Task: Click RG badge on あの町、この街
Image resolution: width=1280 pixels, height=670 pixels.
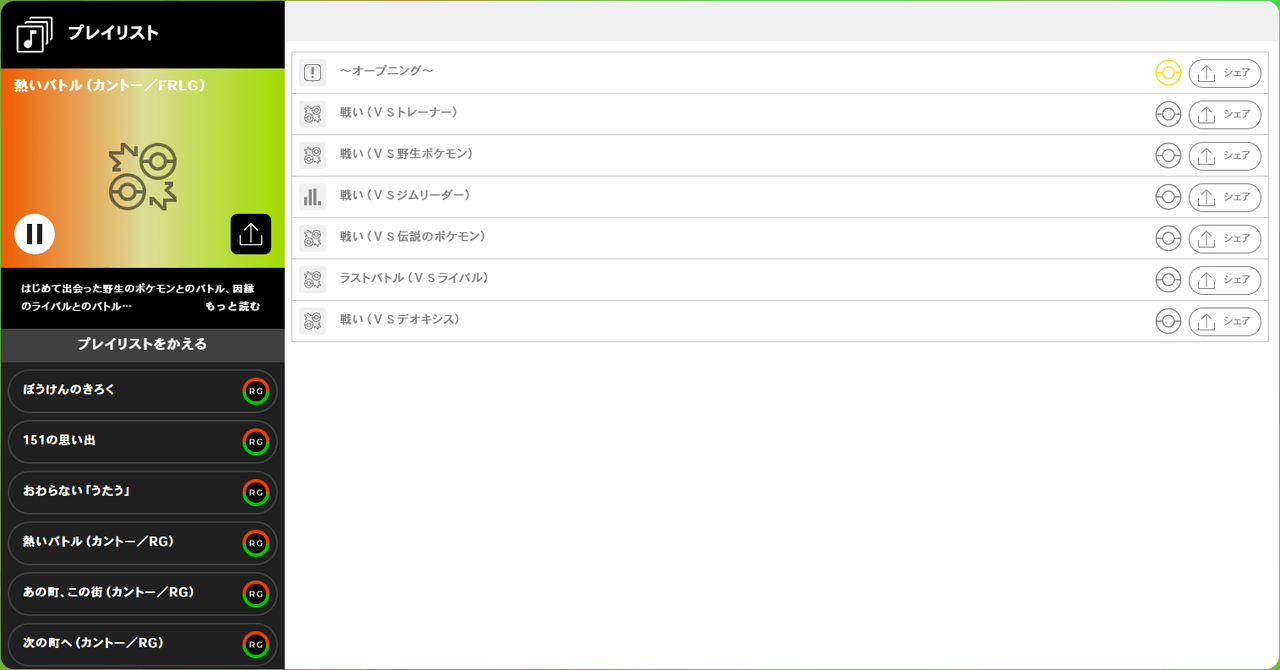Action: pos(256,594)
